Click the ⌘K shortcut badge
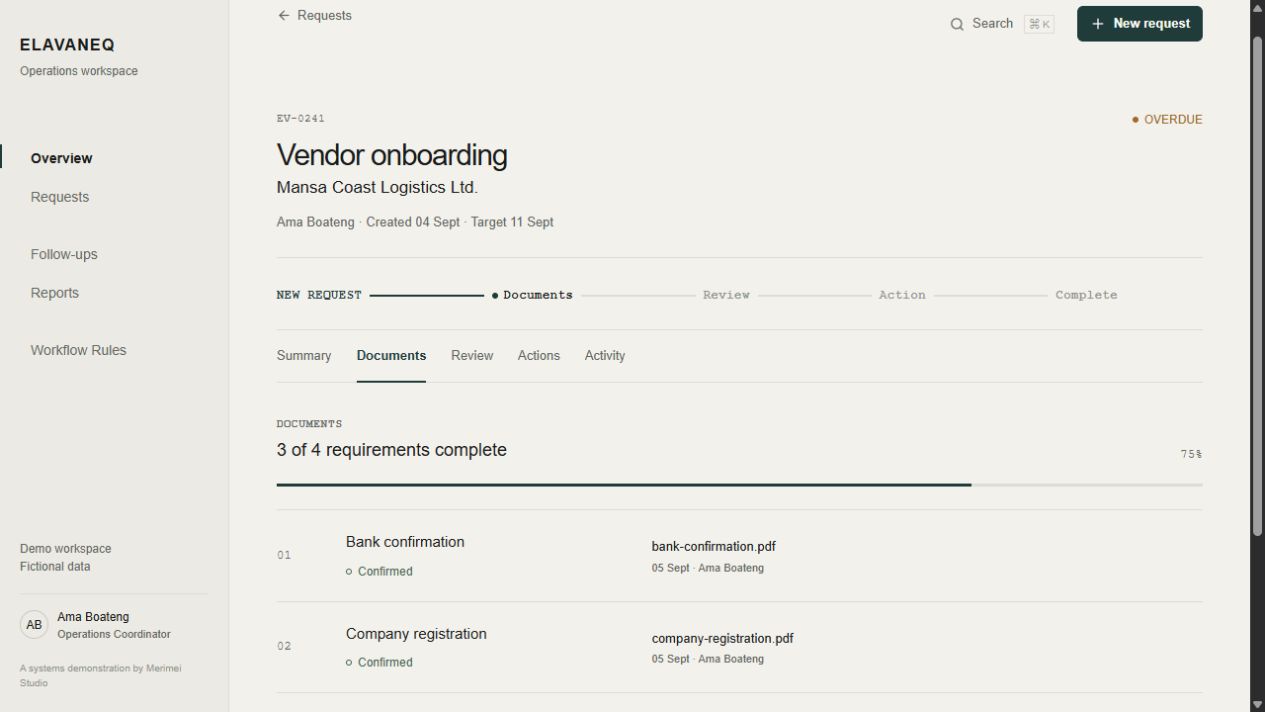Screen dimensions: 1265x712 (1039, 24)
